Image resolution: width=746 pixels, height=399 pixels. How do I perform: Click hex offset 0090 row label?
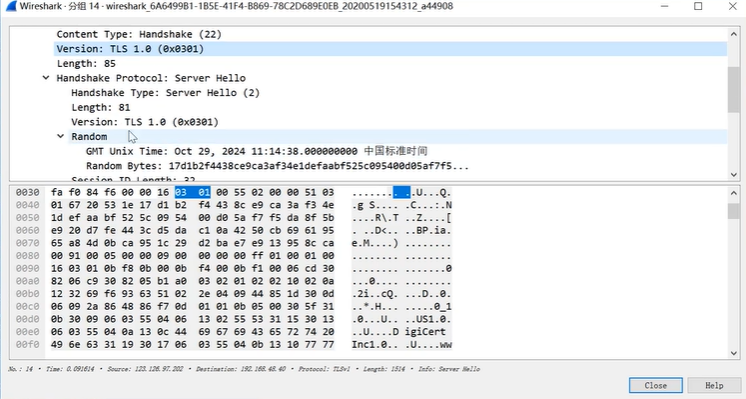(x=28, y=268)
